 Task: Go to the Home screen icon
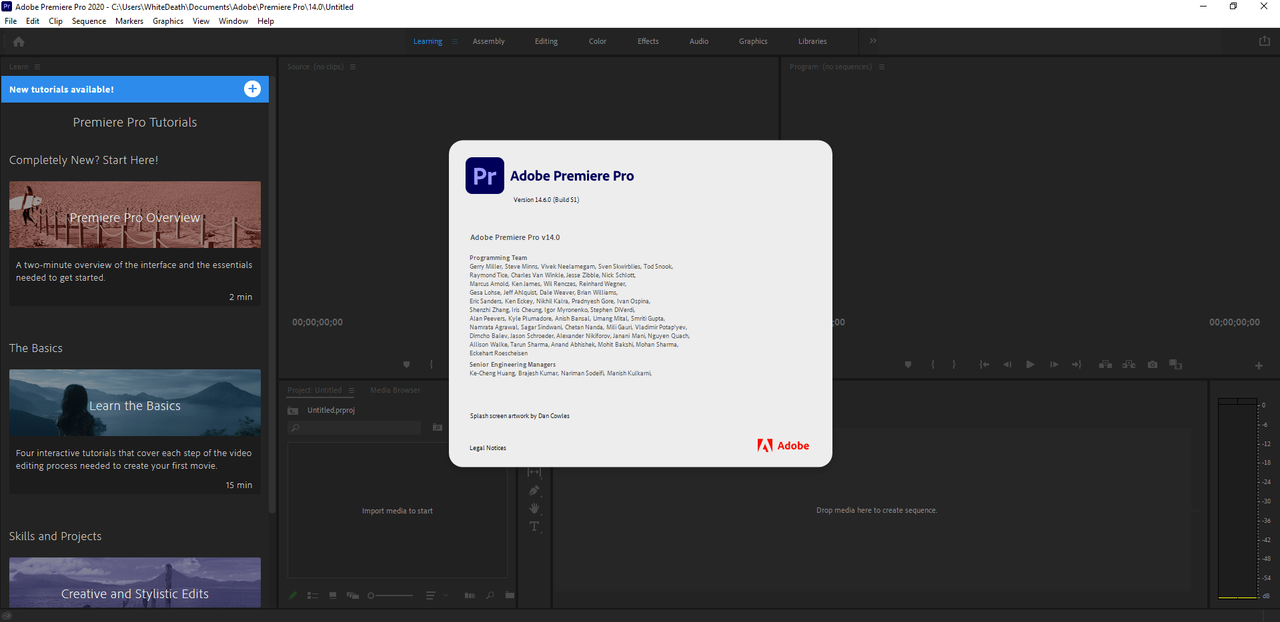pos(18,41)
